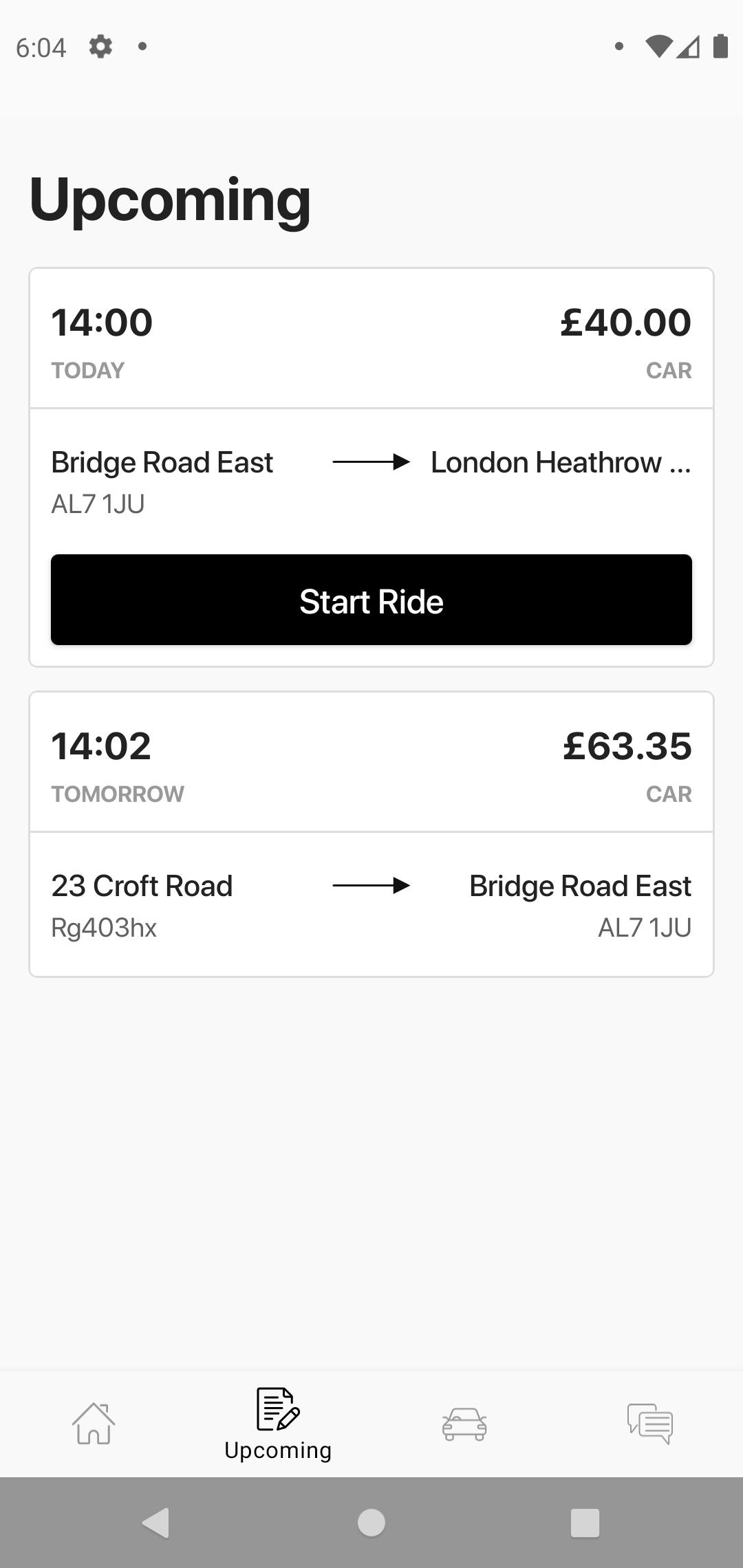Start Ride for Heathrow trip
Image resolution: width=743 pixels, height=1568 pixels.
(371, 600)
